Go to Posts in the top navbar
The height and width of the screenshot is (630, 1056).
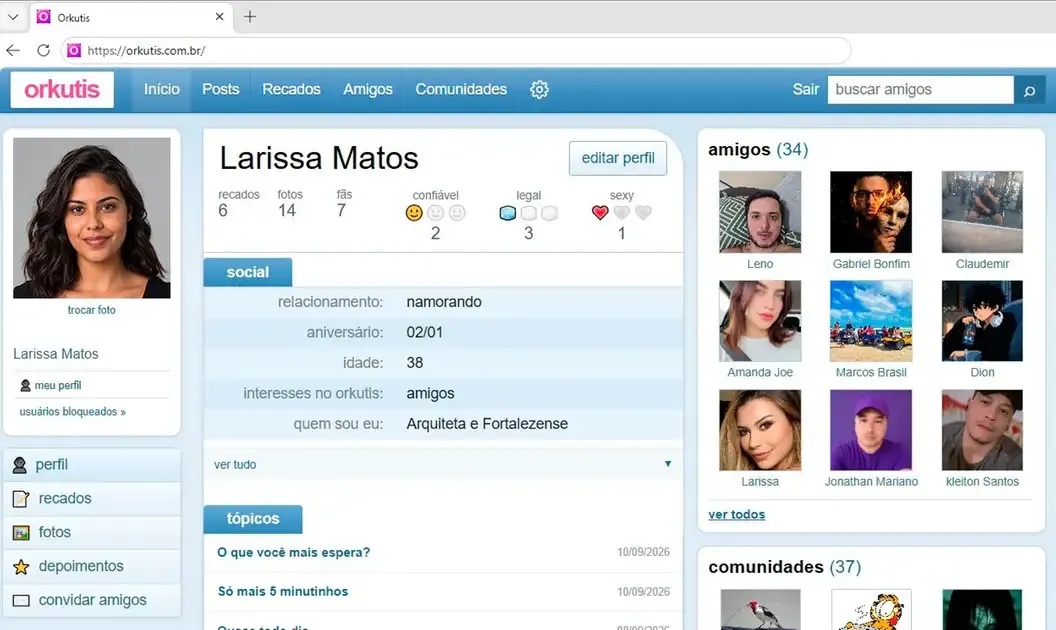(221, 90)
